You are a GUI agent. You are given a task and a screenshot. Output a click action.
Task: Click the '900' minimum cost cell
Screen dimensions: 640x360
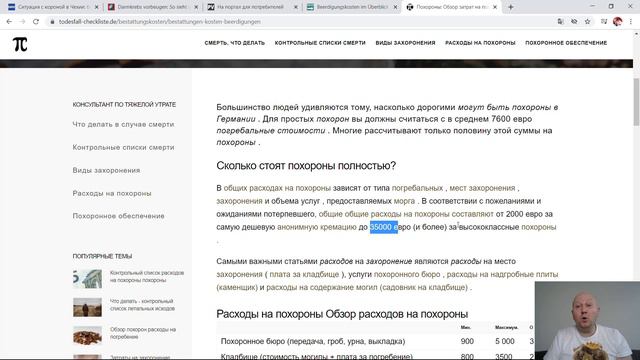point(467,341)
